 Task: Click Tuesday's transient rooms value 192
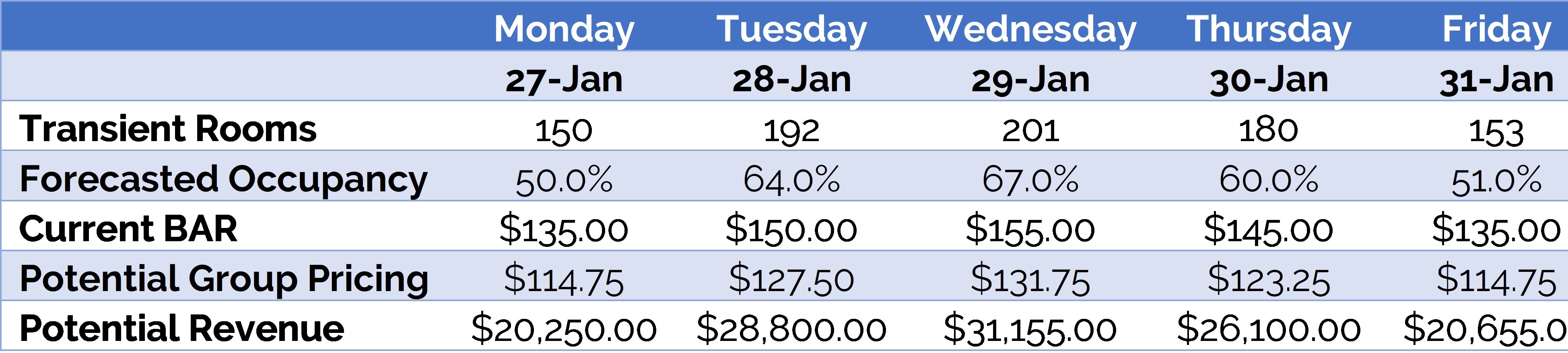(x=791, y=130)
